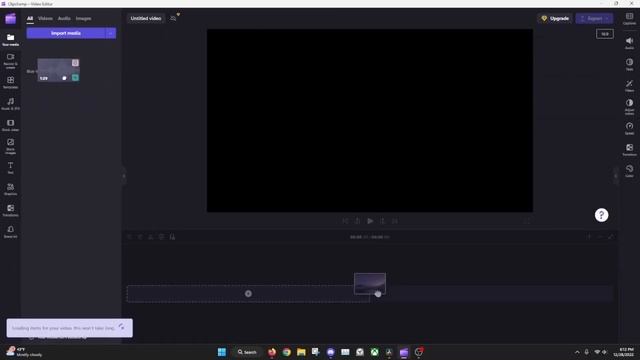Collapse the left media panel

[124, 176]
